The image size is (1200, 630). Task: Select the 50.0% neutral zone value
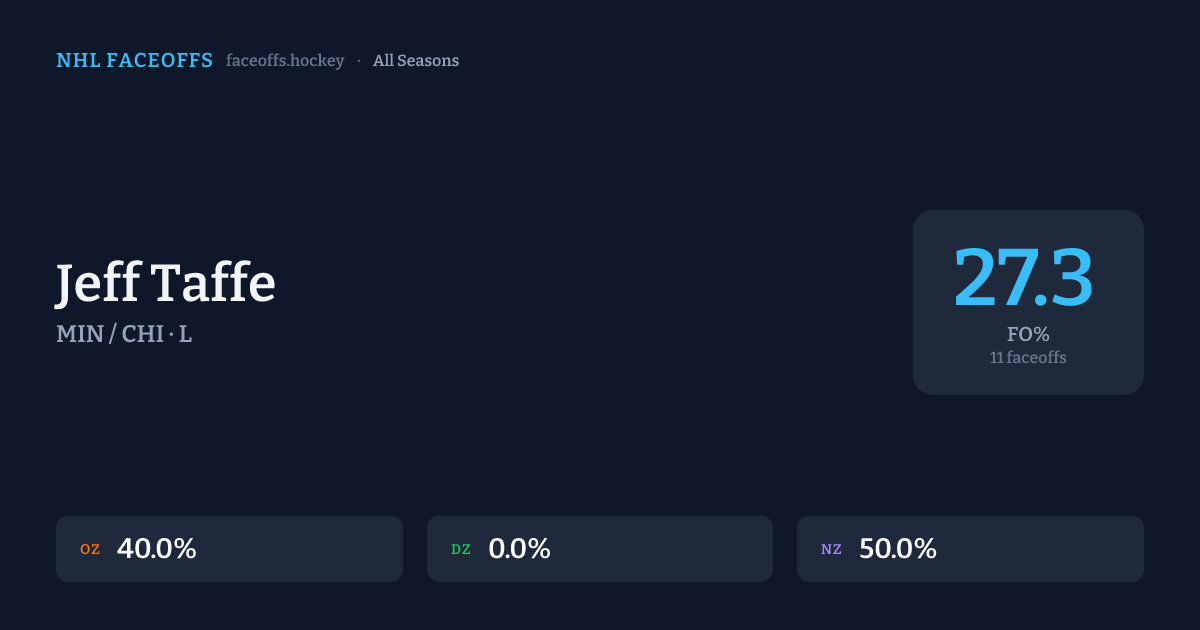(x=898, y=549)
